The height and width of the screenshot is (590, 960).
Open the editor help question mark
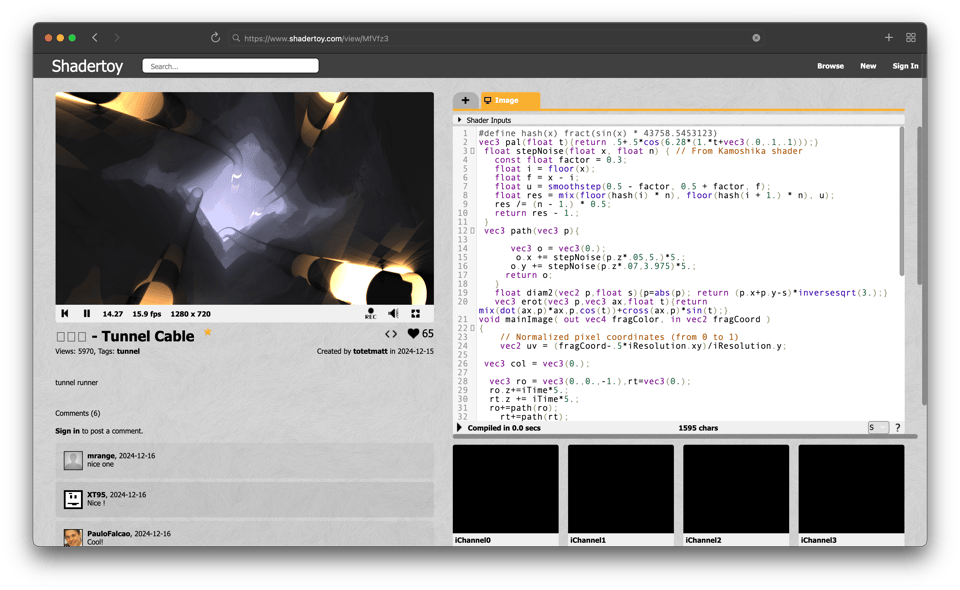point(897,428)
